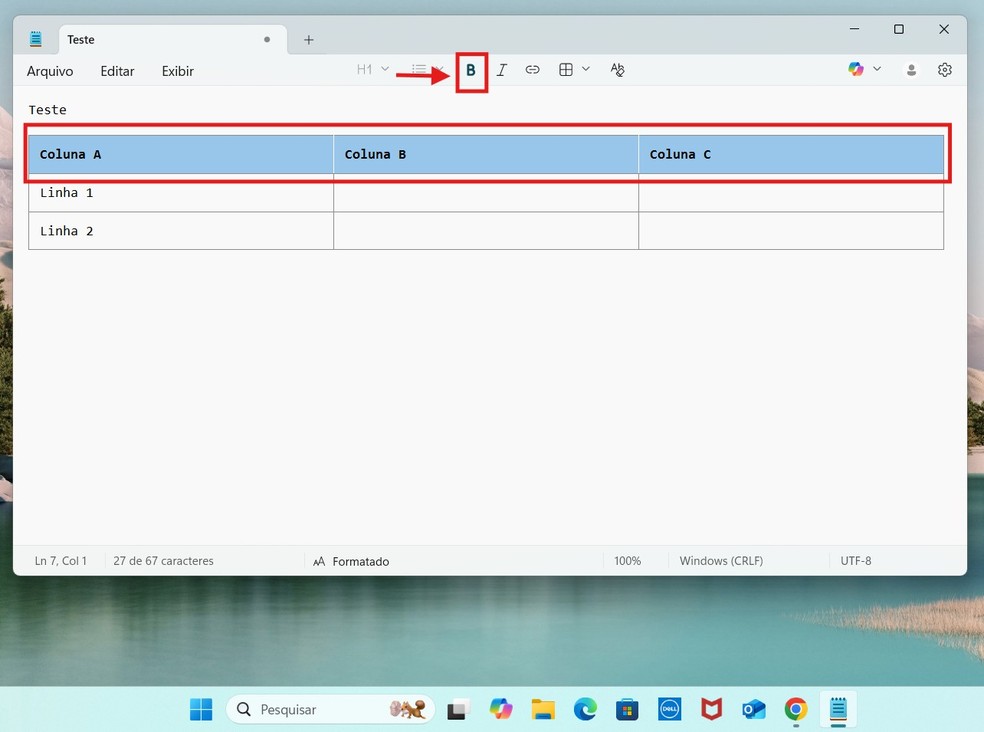Launch Microsoft Edge from the taskbar

pyautogui.click(x=585, y=709)
